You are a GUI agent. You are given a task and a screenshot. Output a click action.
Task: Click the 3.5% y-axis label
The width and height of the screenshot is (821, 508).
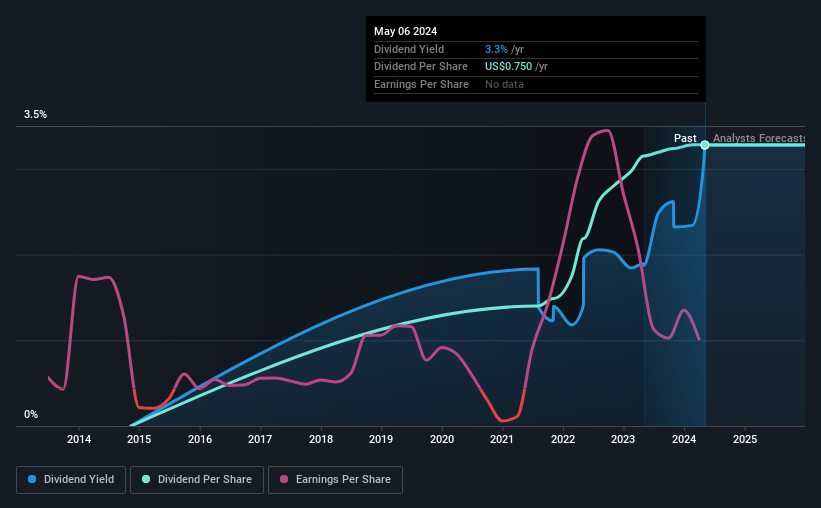point(35,114)
